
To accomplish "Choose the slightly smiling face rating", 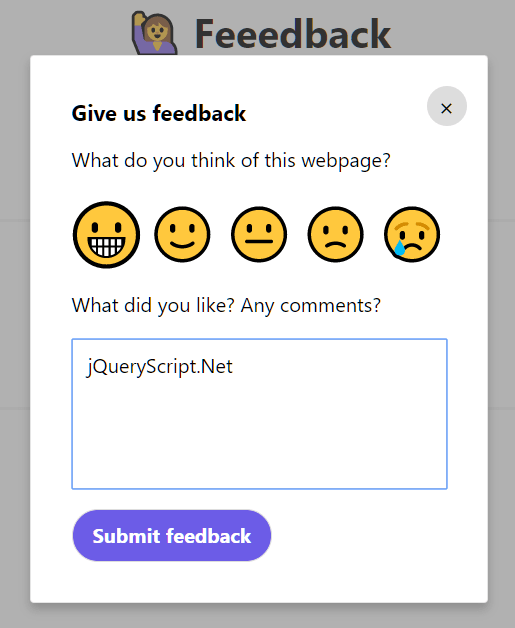I will pos(182,234).
